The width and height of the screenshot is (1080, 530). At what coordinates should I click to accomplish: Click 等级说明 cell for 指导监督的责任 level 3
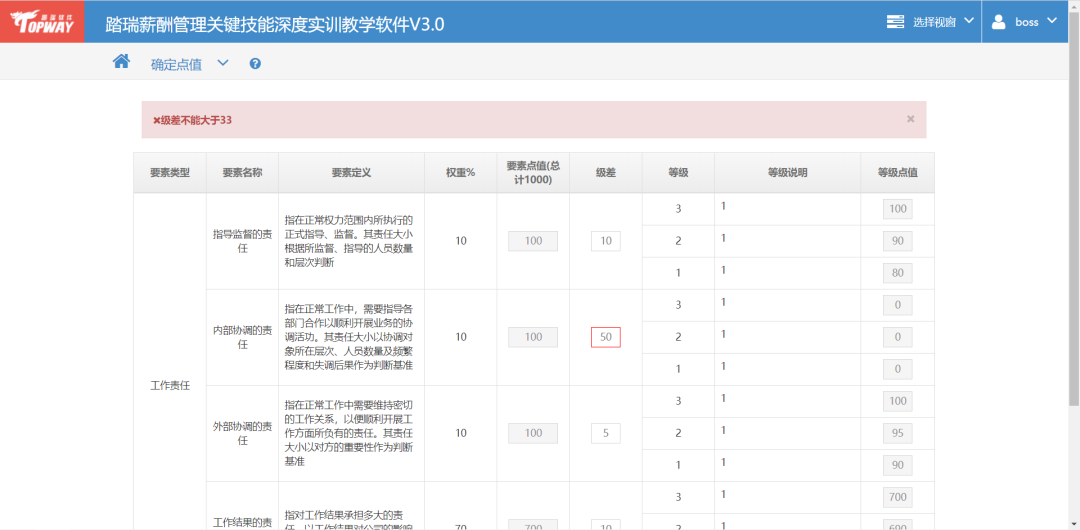point(787,208)
